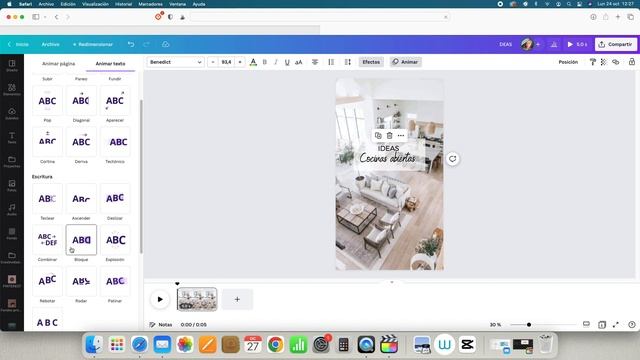Click the redo arrow in header
Image resolution: width=640 pixels, height=360 pixels.
147,44
